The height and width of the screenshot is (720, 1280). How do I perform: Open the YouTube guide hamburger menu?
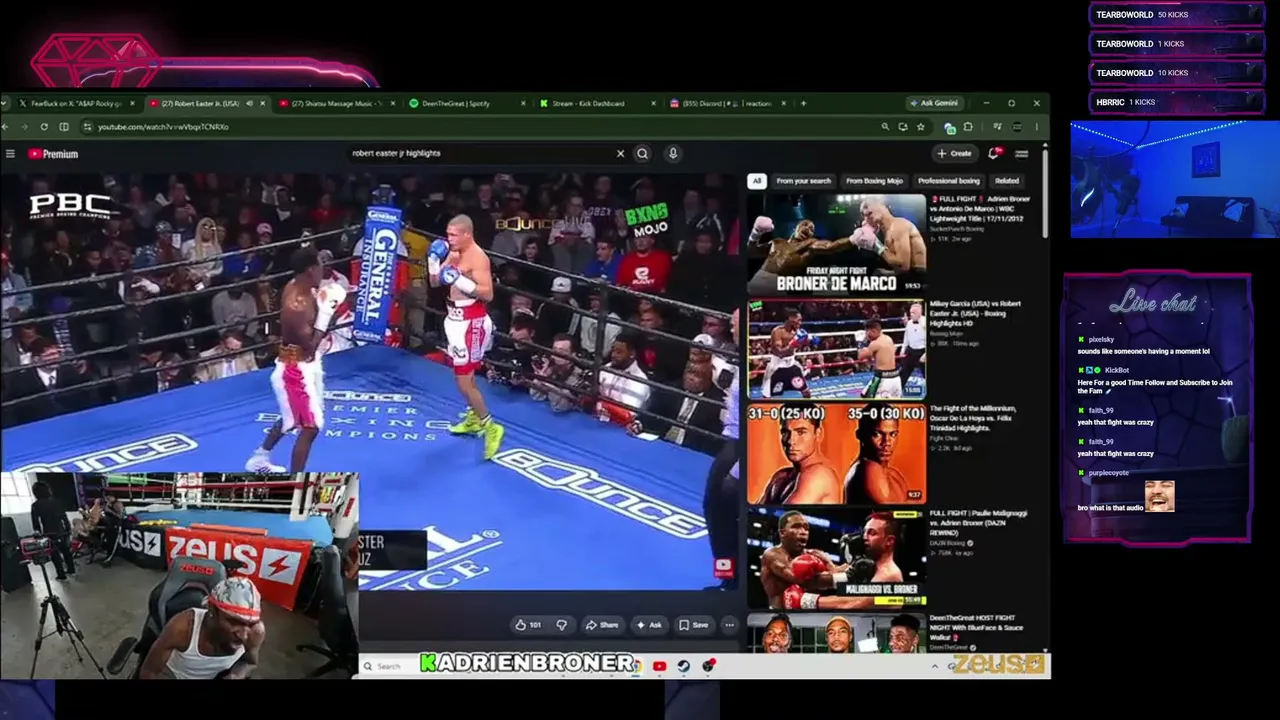(10, 154)
